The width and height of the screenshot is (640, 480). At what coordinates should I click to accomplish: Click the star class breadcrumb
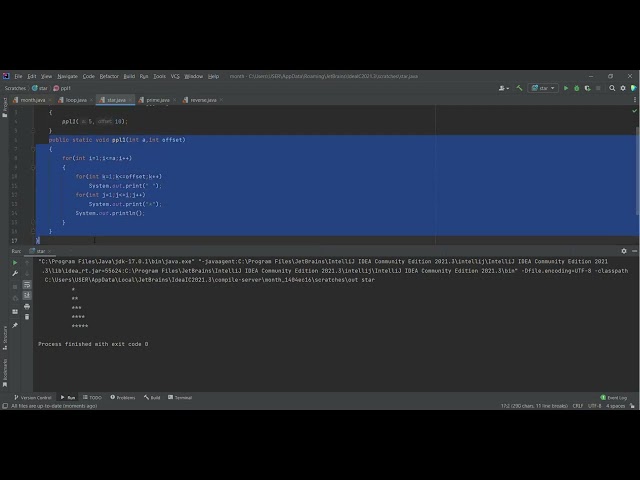coord(40,88)
